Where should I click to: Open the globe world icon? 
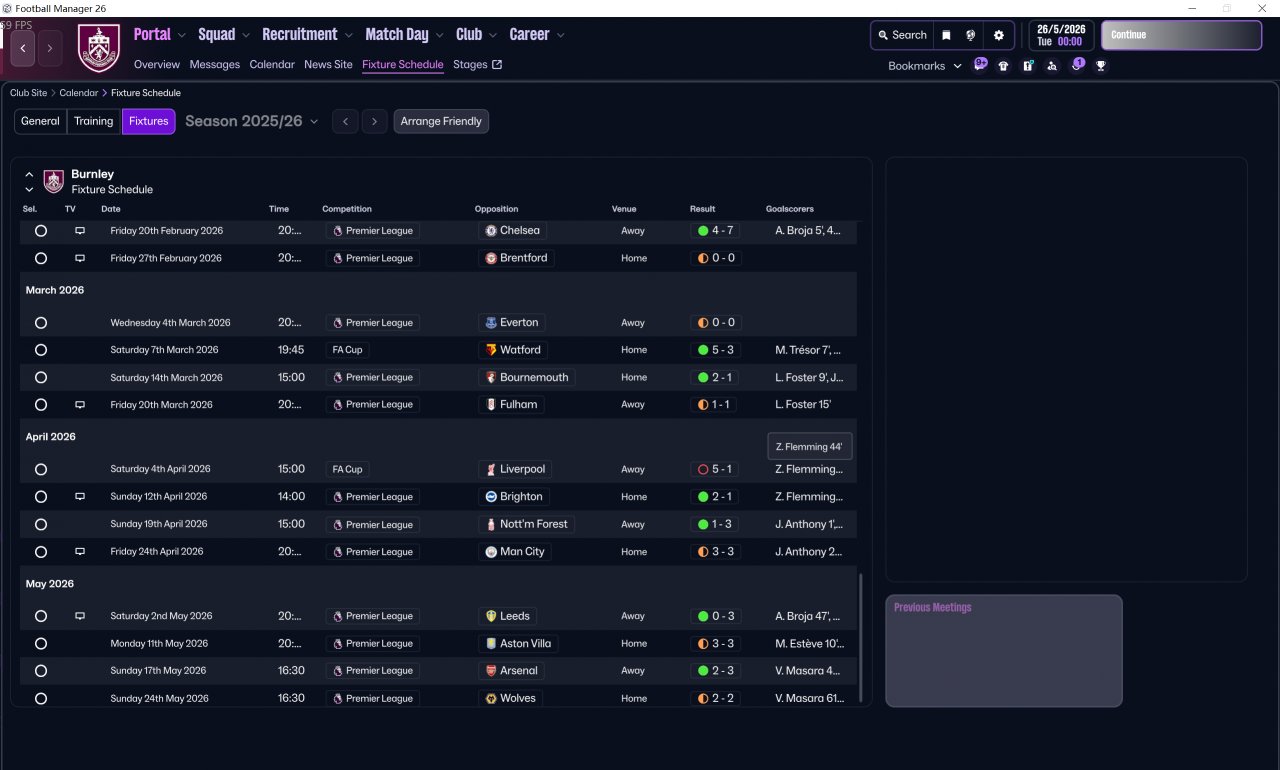(x=970, y=35)
